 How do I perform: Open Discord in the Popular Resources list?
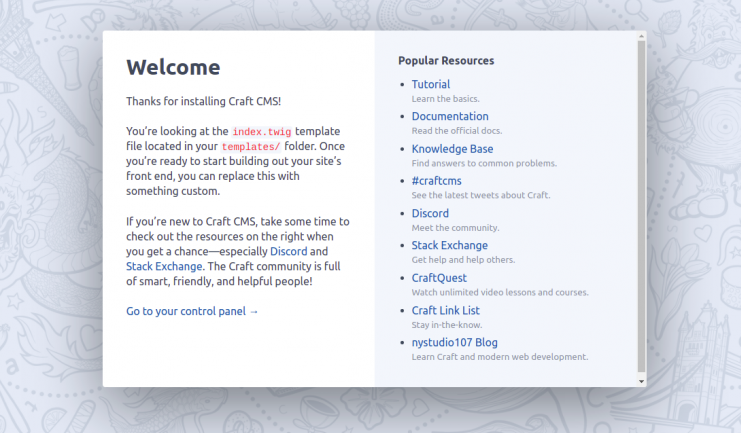[x=430, y=213]
